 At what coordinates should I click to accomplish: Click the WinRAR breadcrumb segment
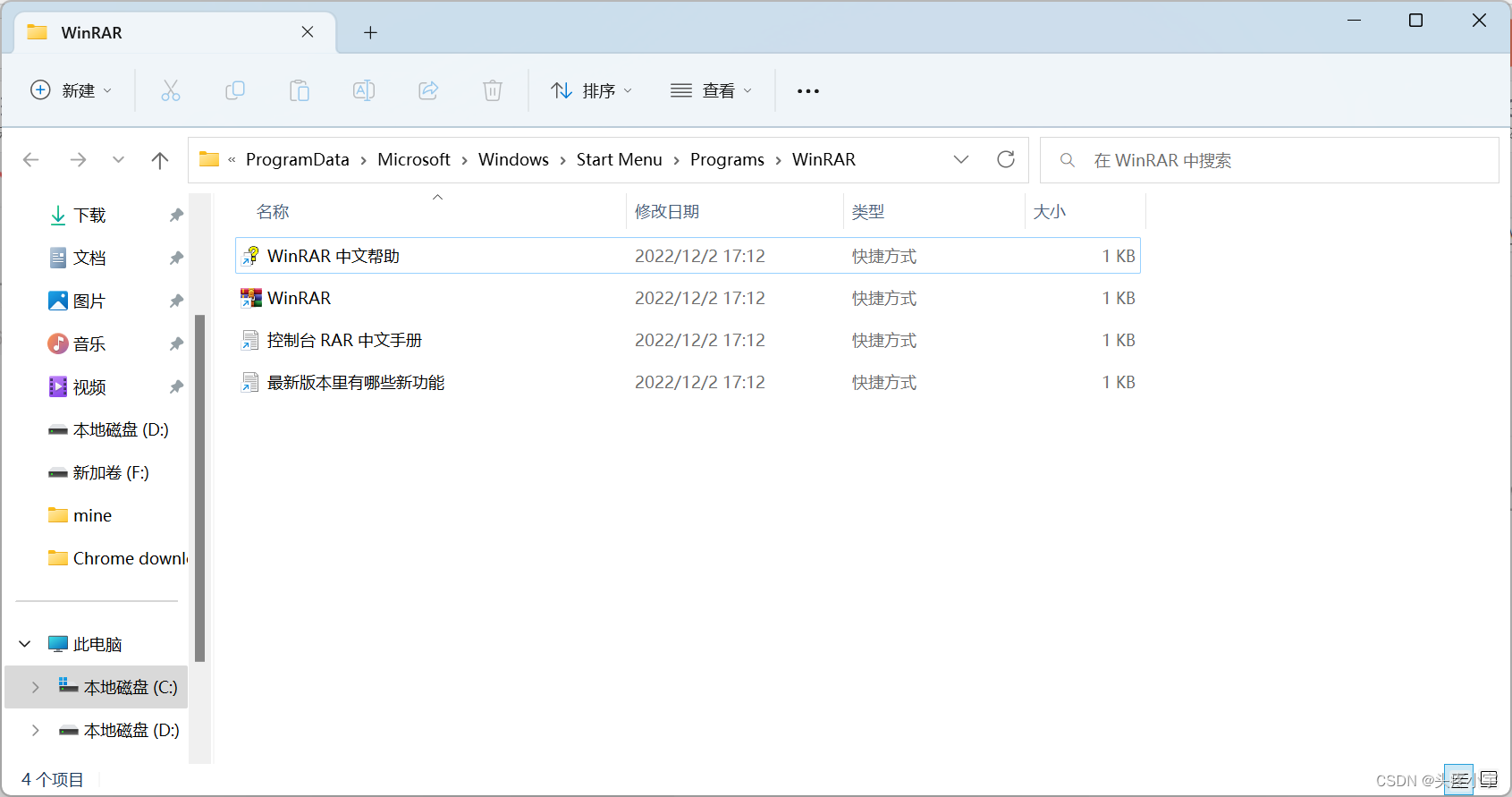coord(824,159)
